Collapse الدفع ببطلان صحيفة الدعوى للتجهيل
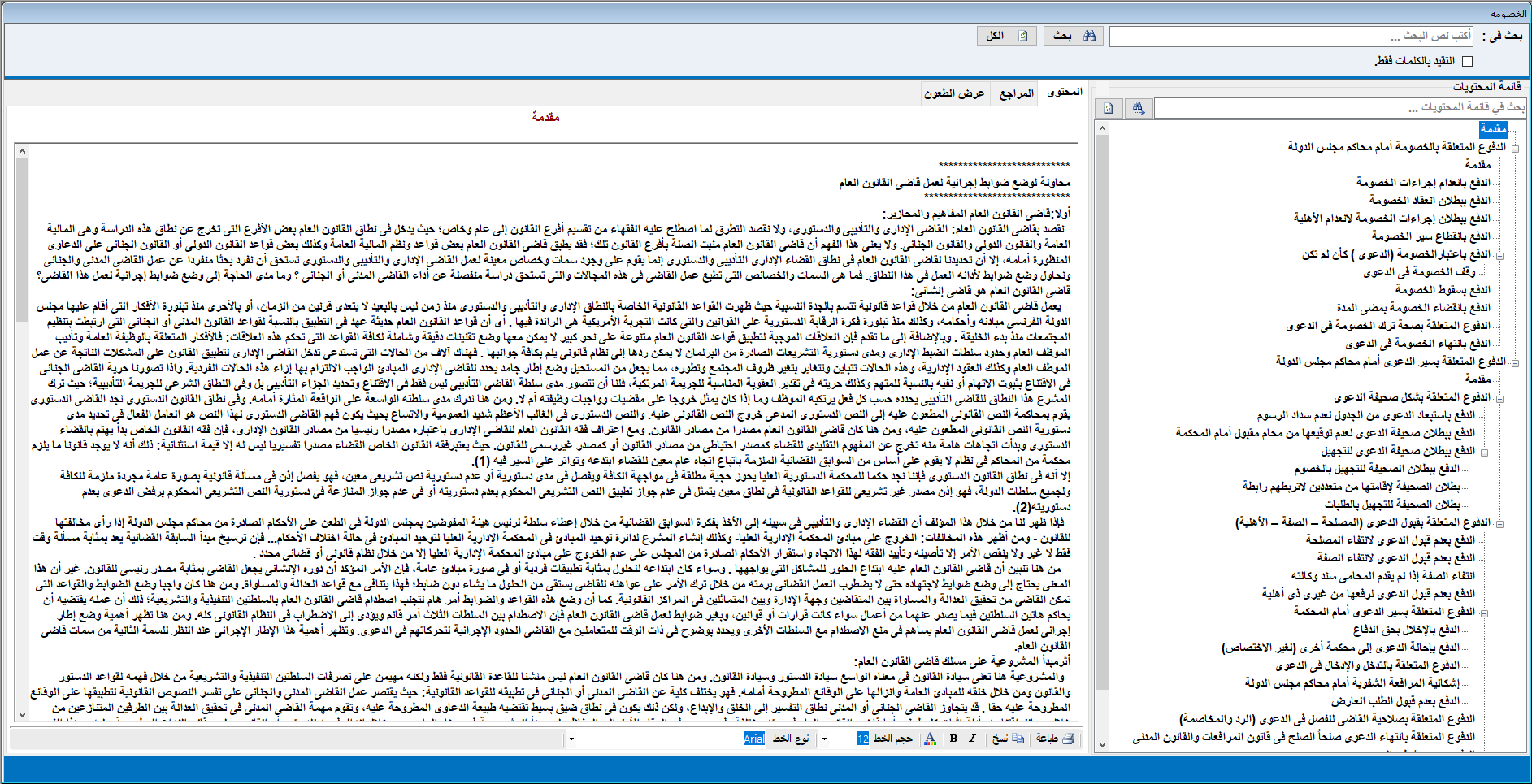Image resolution: width=1532 pixels, height=784 pixels. click(1484, 452)
